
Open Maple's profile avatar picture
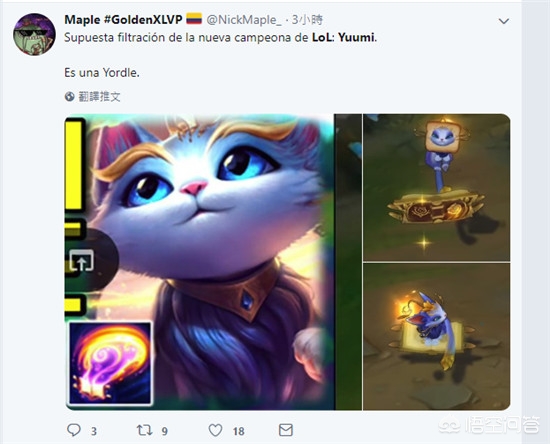(34, 34)
